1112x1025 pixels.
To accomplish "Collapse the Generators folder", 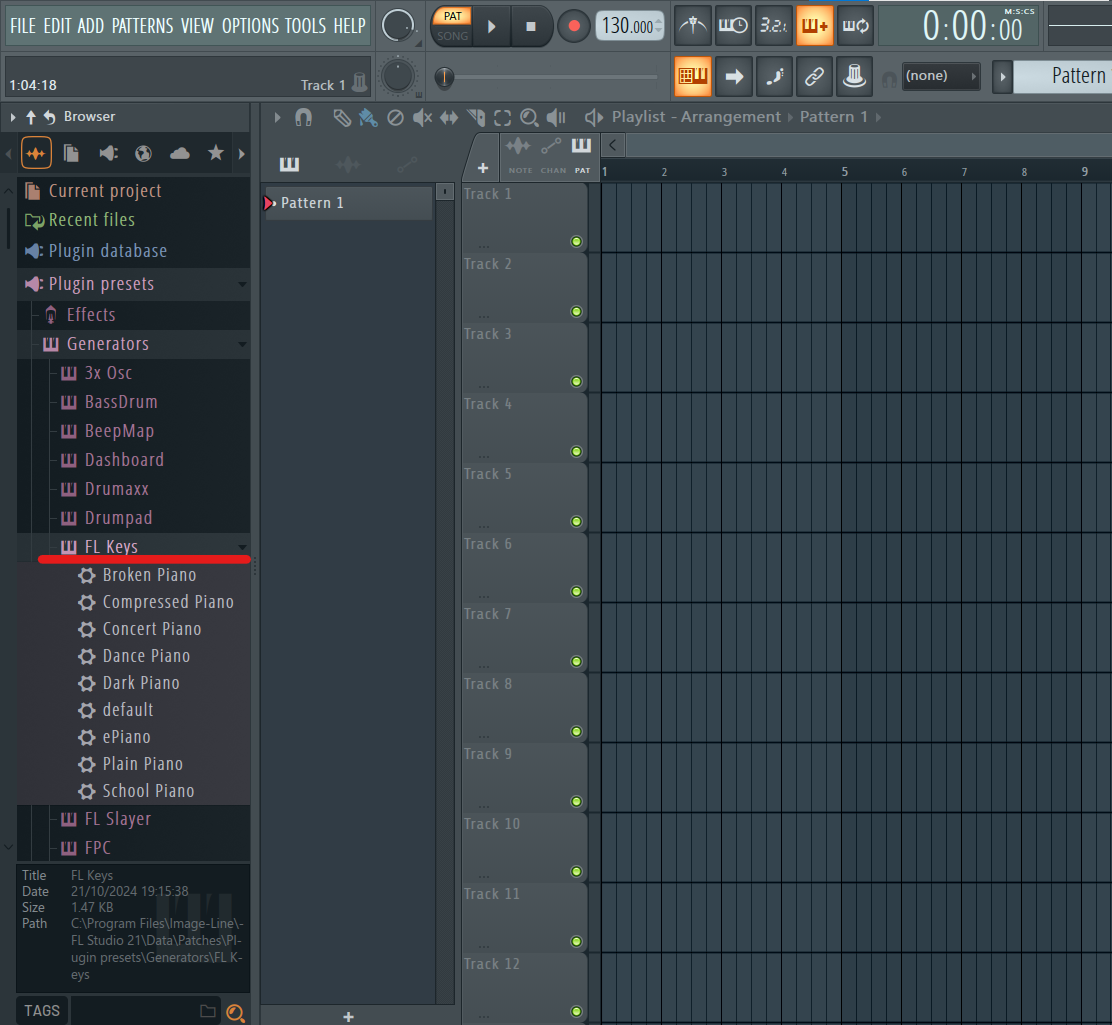I will point(243,344).
